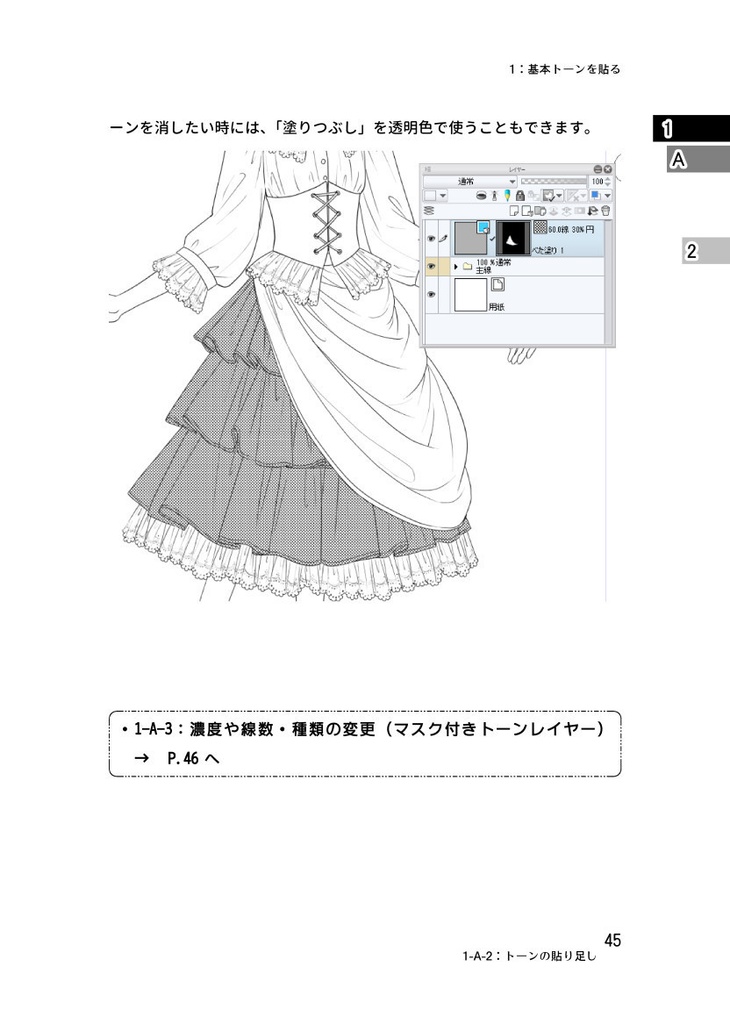Follow the P.46 へ reference link
Screen dimensions: 730x1024
pyautogui.click(x=193, y=758)
